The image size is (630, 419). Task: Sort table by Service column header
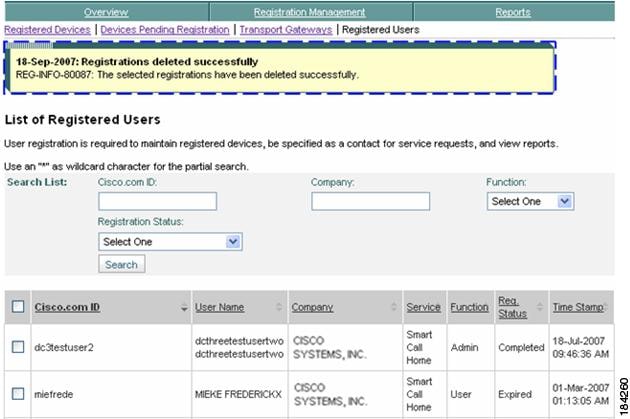pyautogui.click(x=423, y=307)
